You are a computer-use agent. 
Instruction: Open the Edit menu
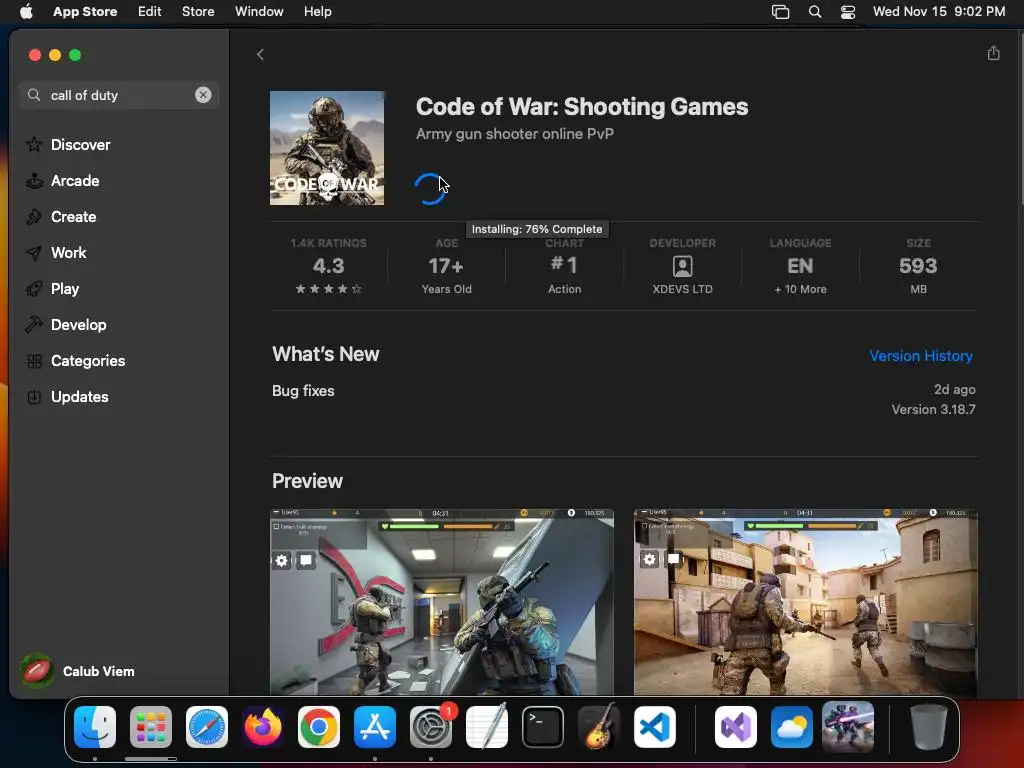pos(150,12)
